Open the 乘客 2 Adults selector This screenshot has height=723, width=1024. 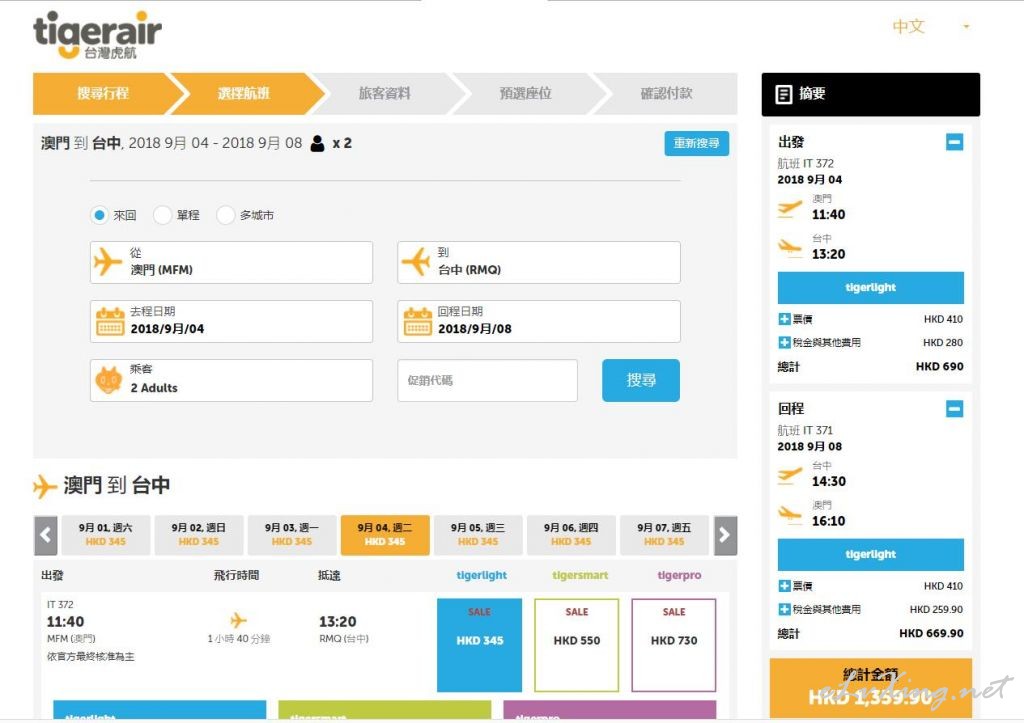click(x=231, y=380)
